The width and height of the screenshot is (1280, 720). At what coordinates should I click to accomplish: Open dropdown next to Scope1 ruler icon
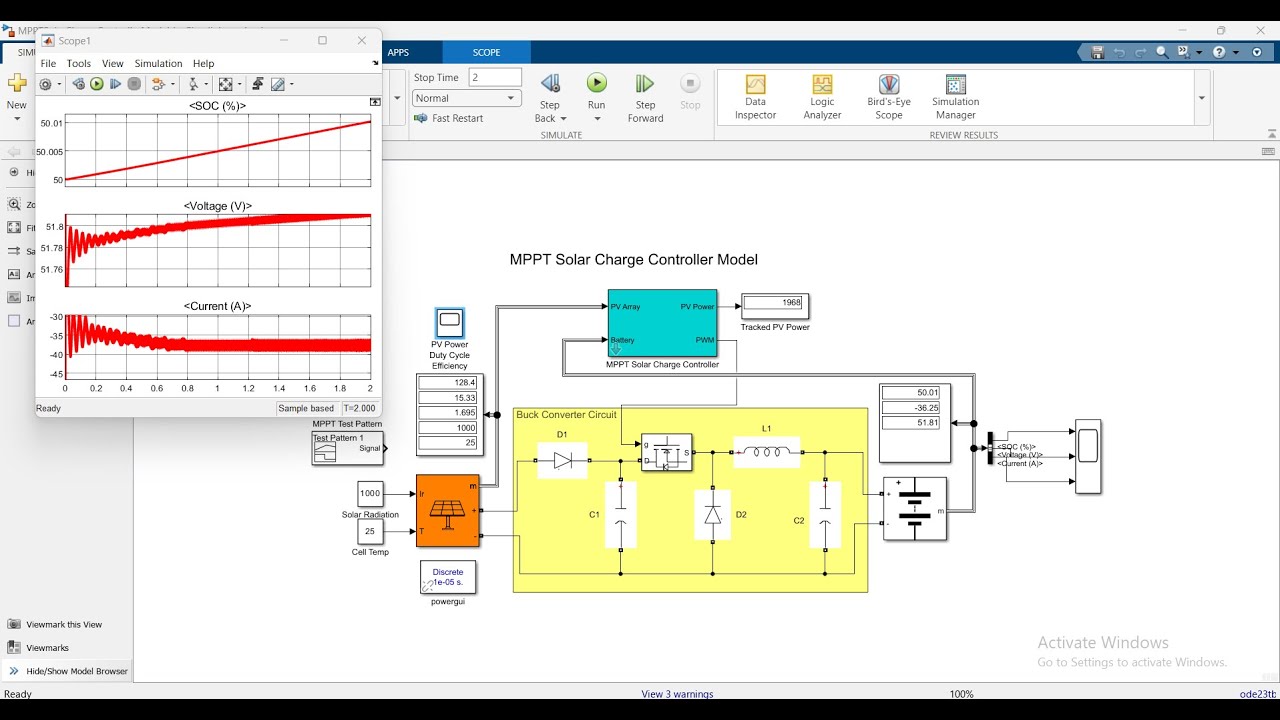(x=292, y=84)
